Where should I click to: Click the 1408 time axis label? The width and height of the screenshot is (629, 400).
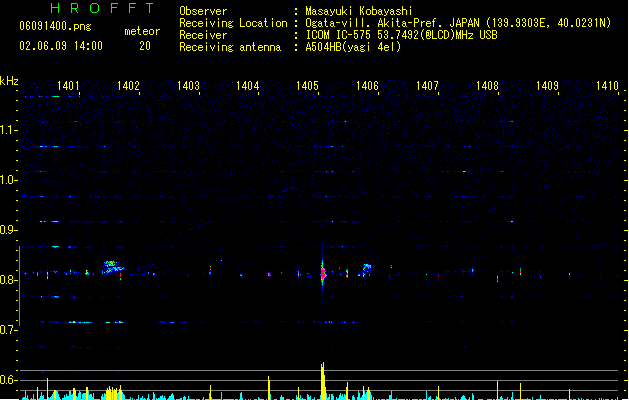tap(487, 86)
